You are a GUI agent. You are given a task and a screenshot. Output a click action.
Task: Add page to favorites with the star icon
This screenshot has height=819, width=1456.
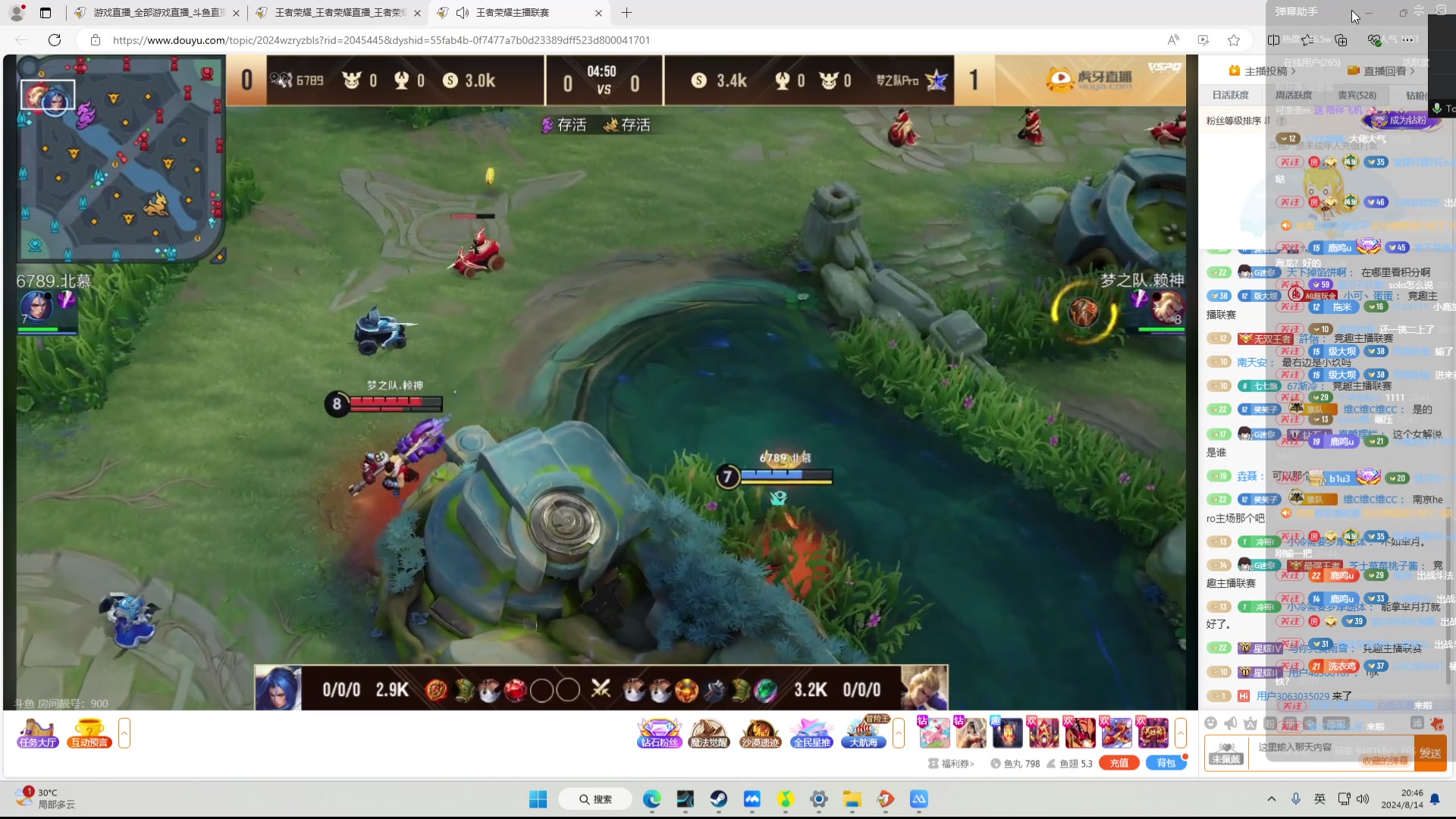[x=1234, y=40]
